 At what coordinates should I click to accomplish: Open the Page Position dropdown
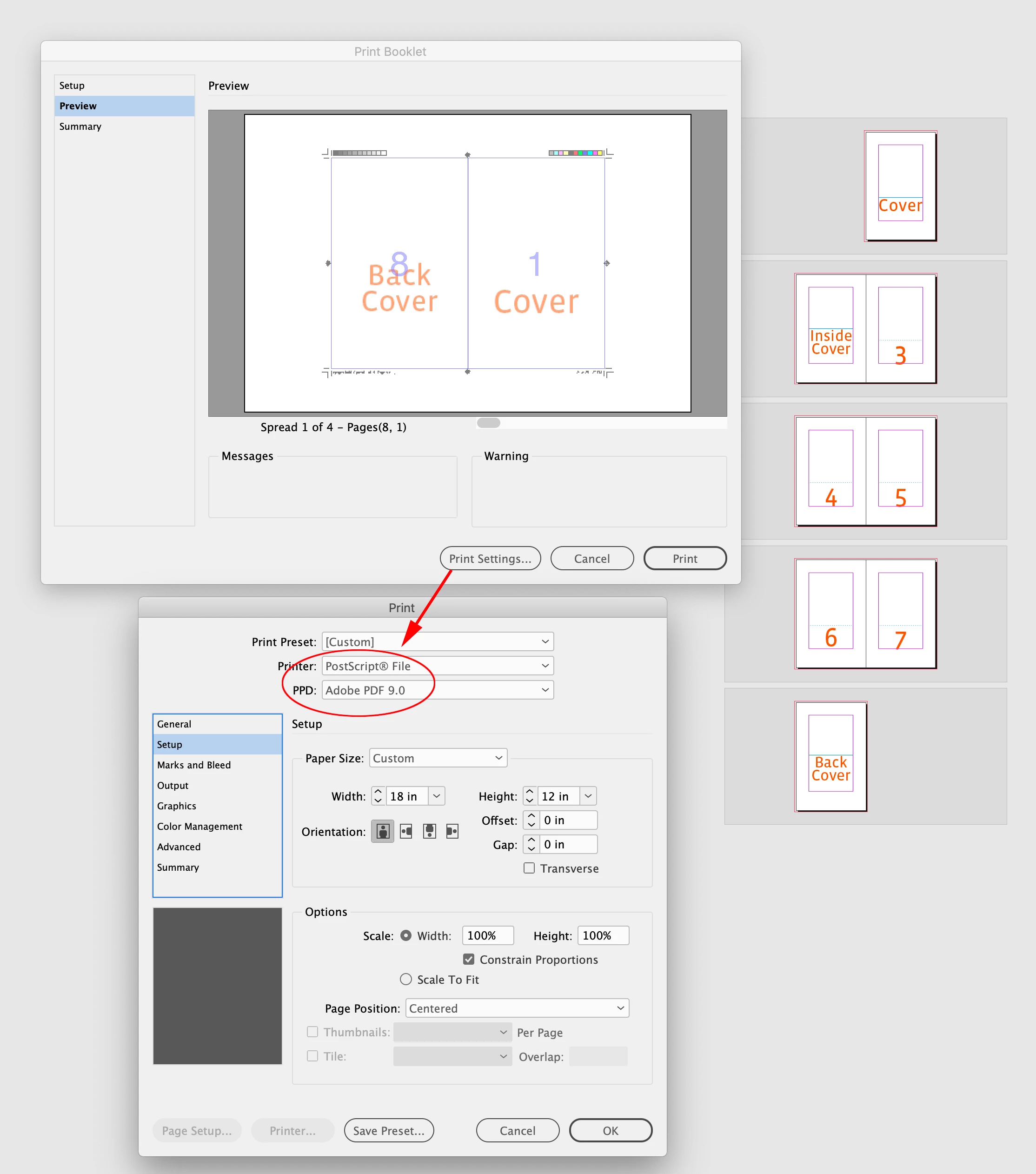(517, 1008)
